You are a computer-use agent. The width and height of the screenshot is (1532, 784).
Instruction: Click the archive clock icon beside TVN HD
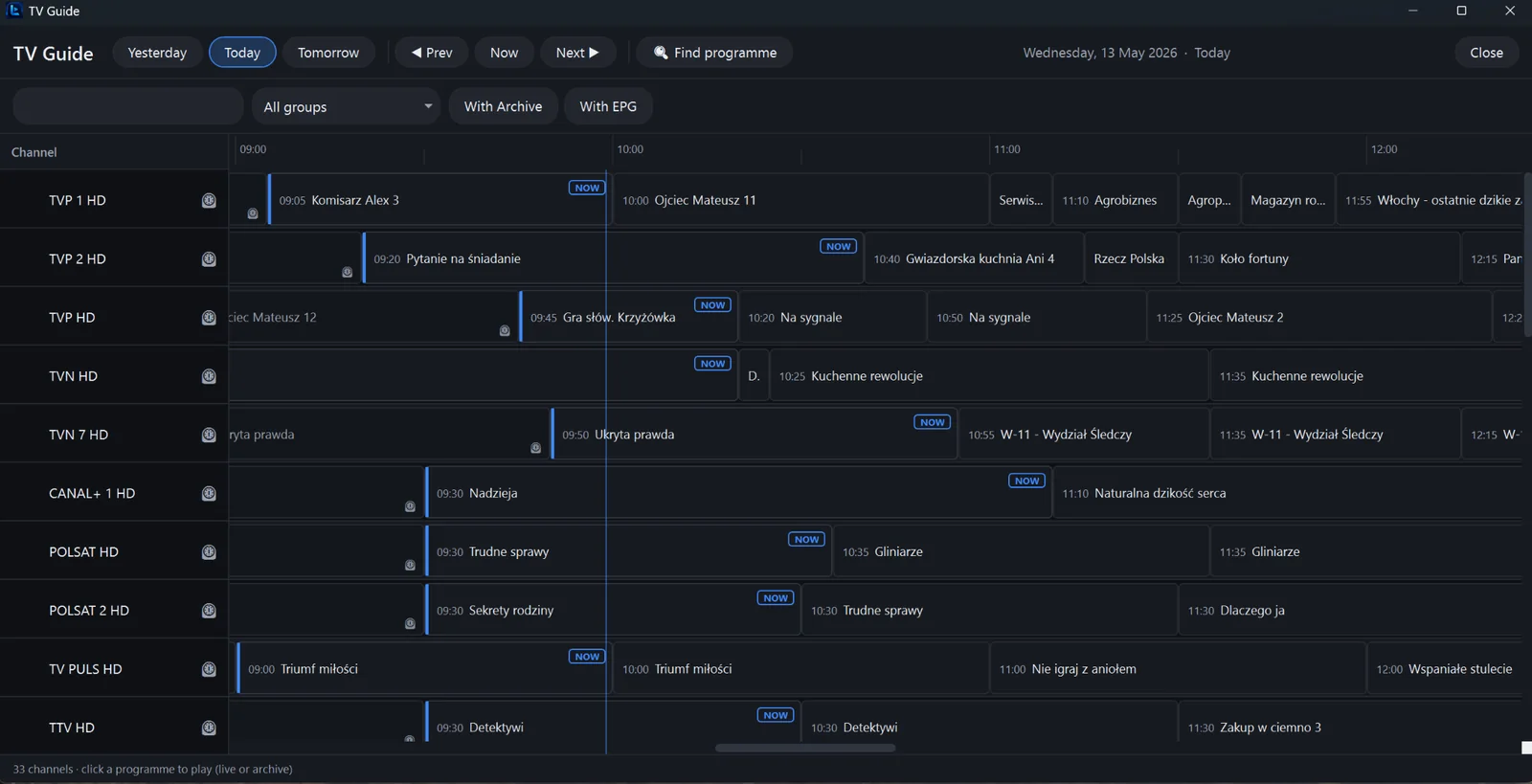tap(209, 376)
